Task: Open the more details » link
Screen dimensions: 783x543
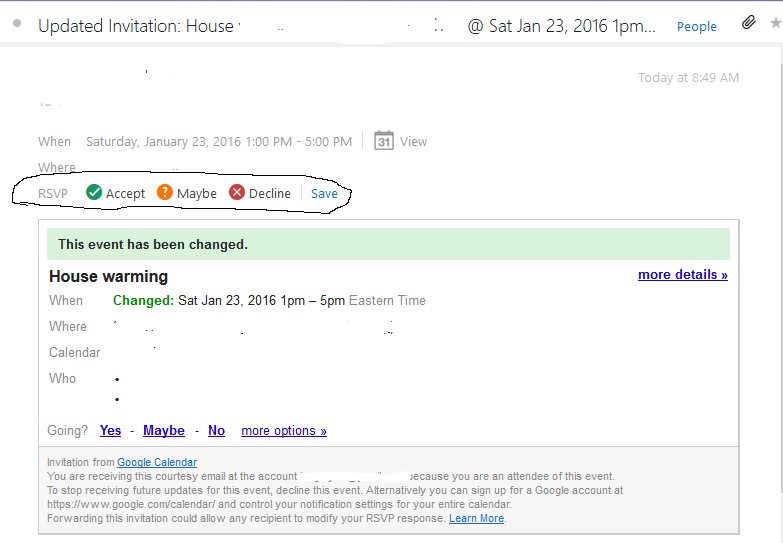Action: tap(683, 275)
